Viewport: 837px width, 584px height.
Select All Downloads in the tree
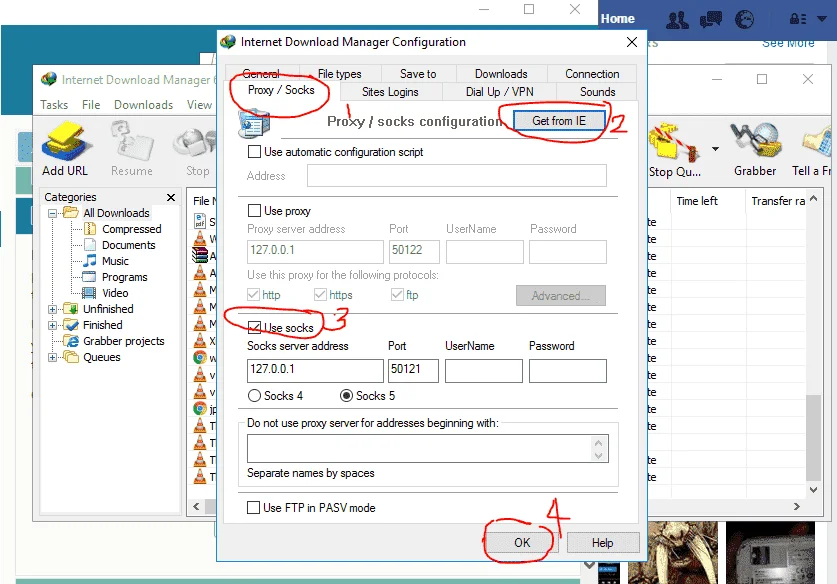click(x=116, y=213)
